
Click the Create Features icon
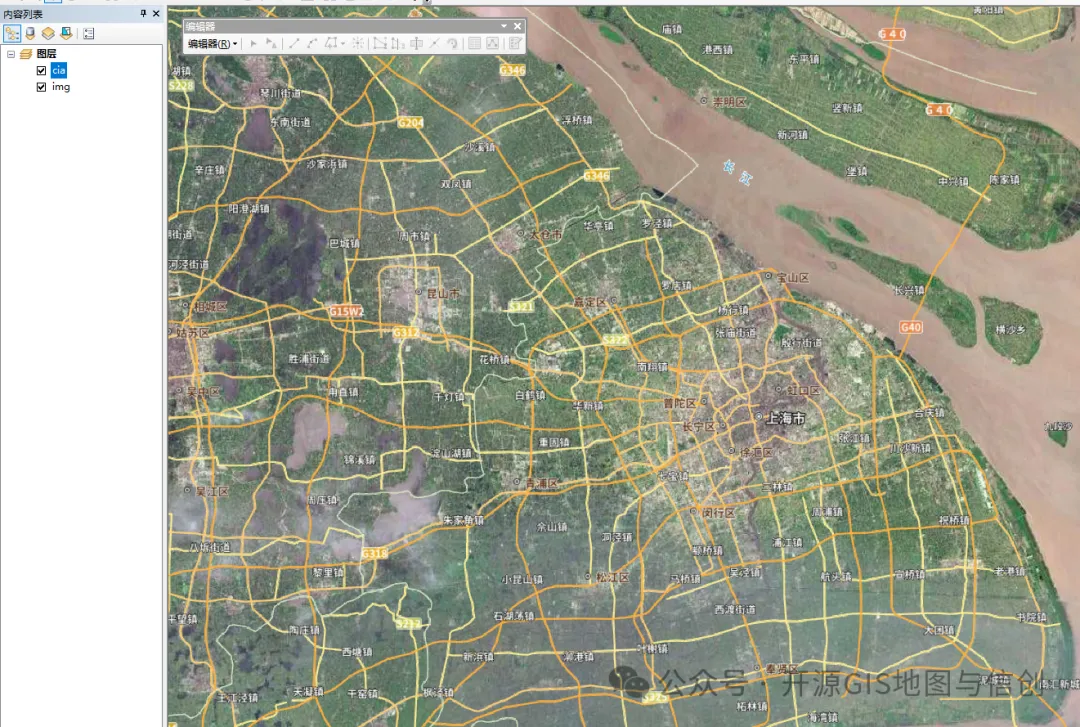pyautogui.click(x=514, y=44)
